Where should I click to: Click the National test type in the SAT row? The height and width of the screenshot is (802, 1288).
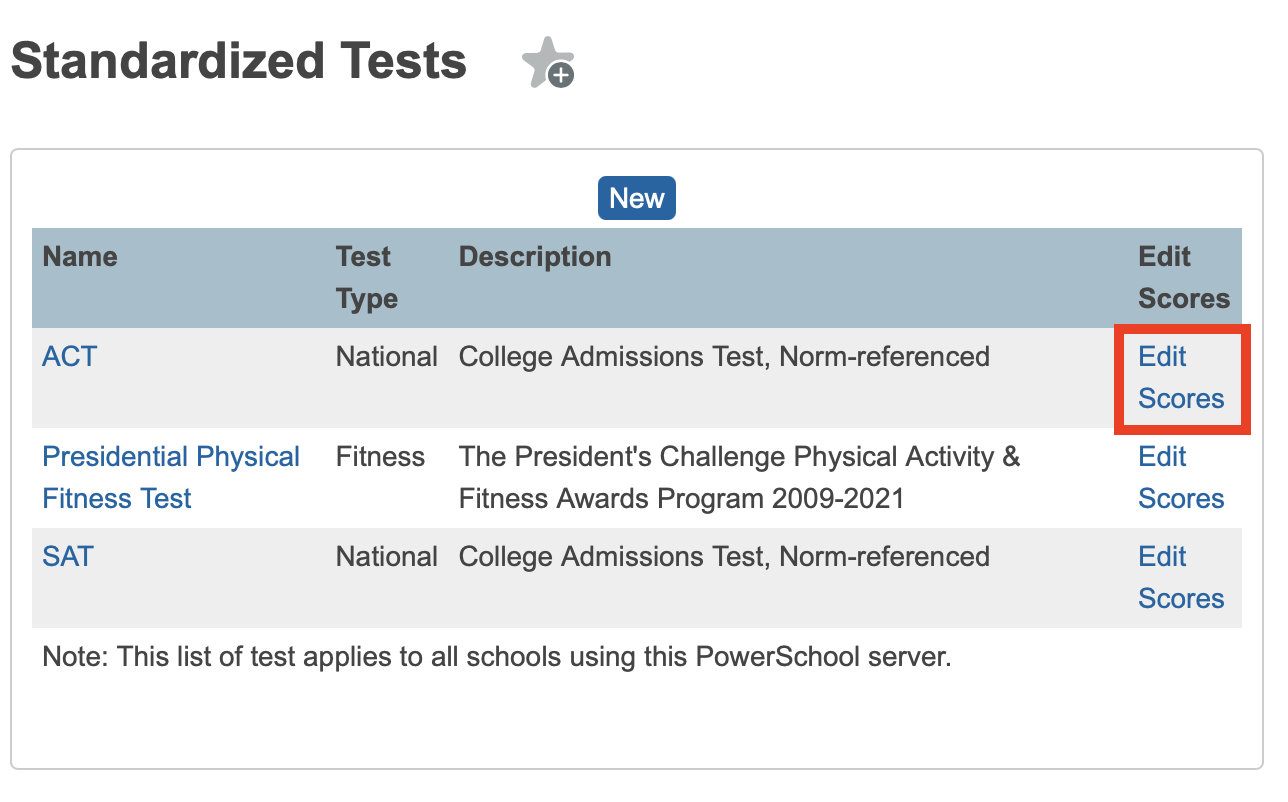pos(387,557)
